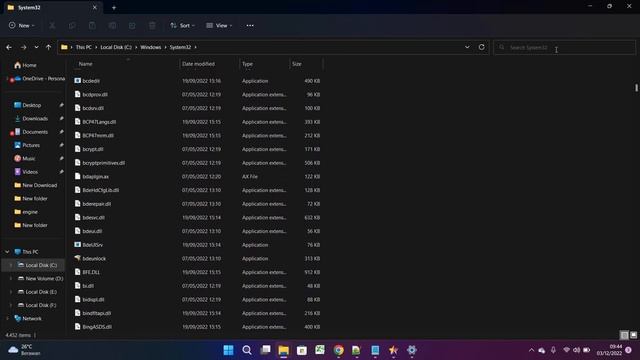Image resolution: width=640 pixels, height=360 pixels.
Task: Click the volume speaker tray icon
Action: (576, 350)
